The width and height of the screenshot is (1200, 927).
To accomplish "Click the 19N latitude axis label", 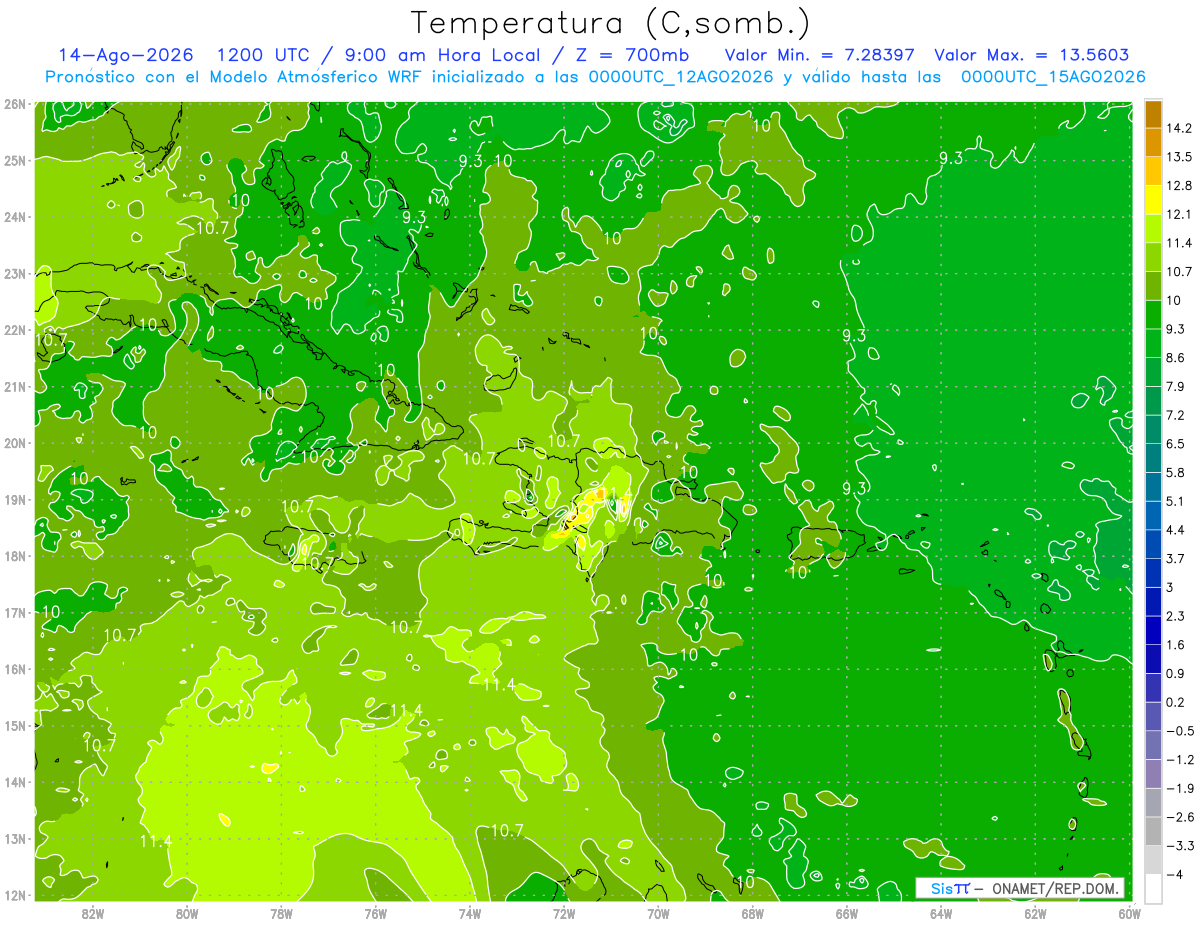I will coord(14,500).
